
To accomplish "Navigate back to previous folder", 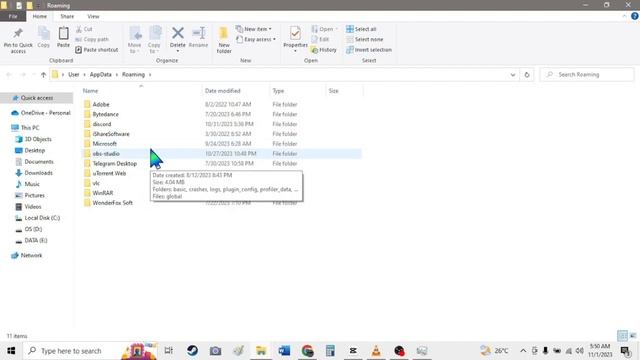I will [9, 75].
